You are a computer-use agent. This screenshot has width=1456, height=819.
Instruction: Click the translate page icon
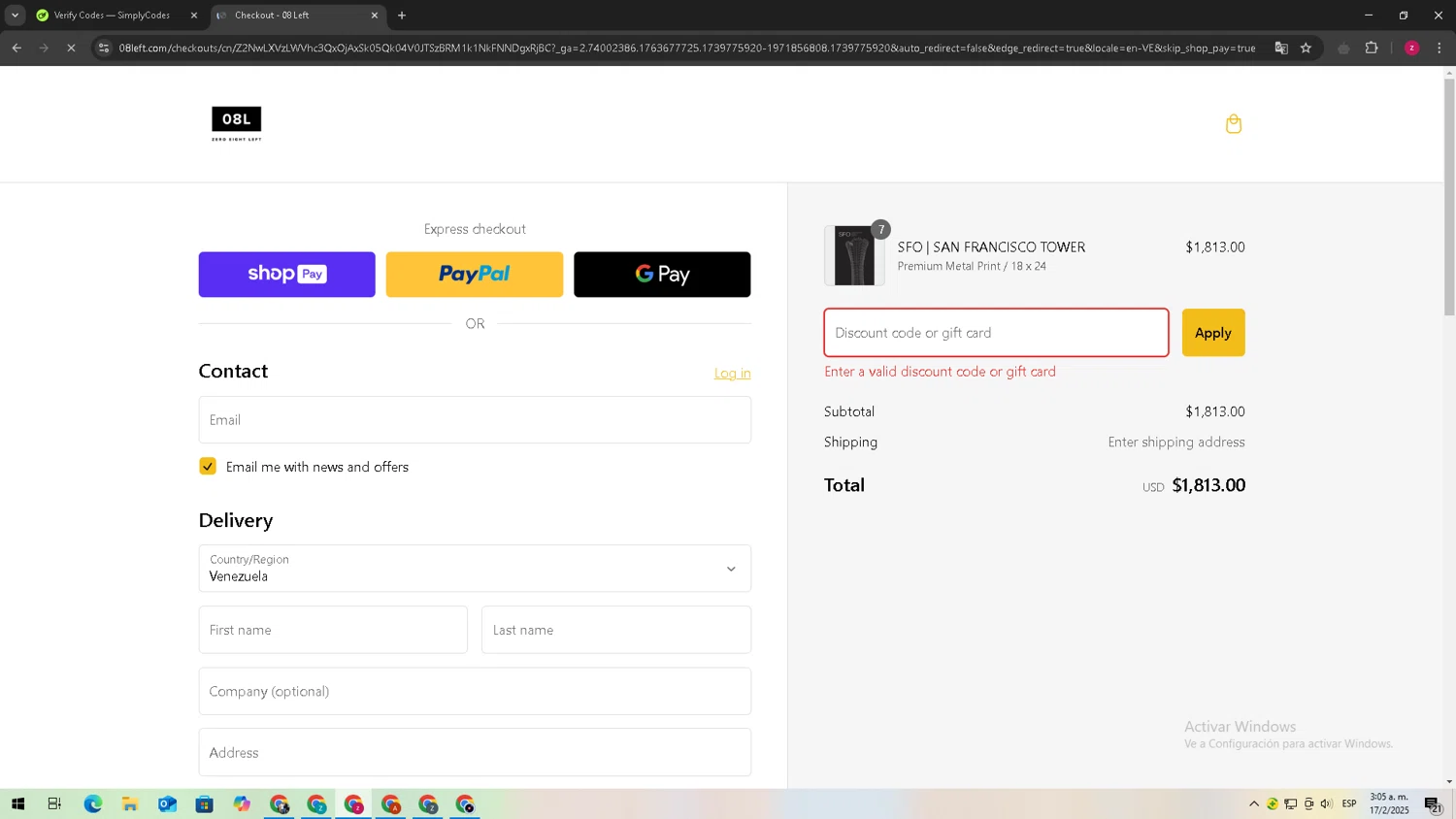1281,48
